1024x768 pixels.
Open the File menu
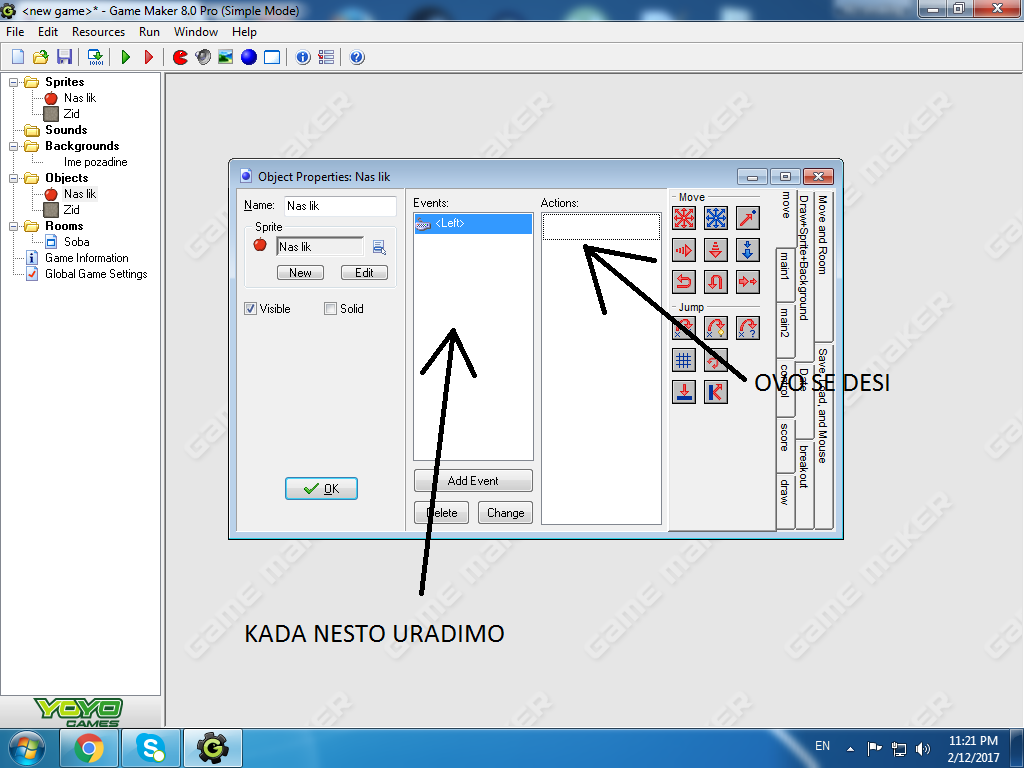15,32
